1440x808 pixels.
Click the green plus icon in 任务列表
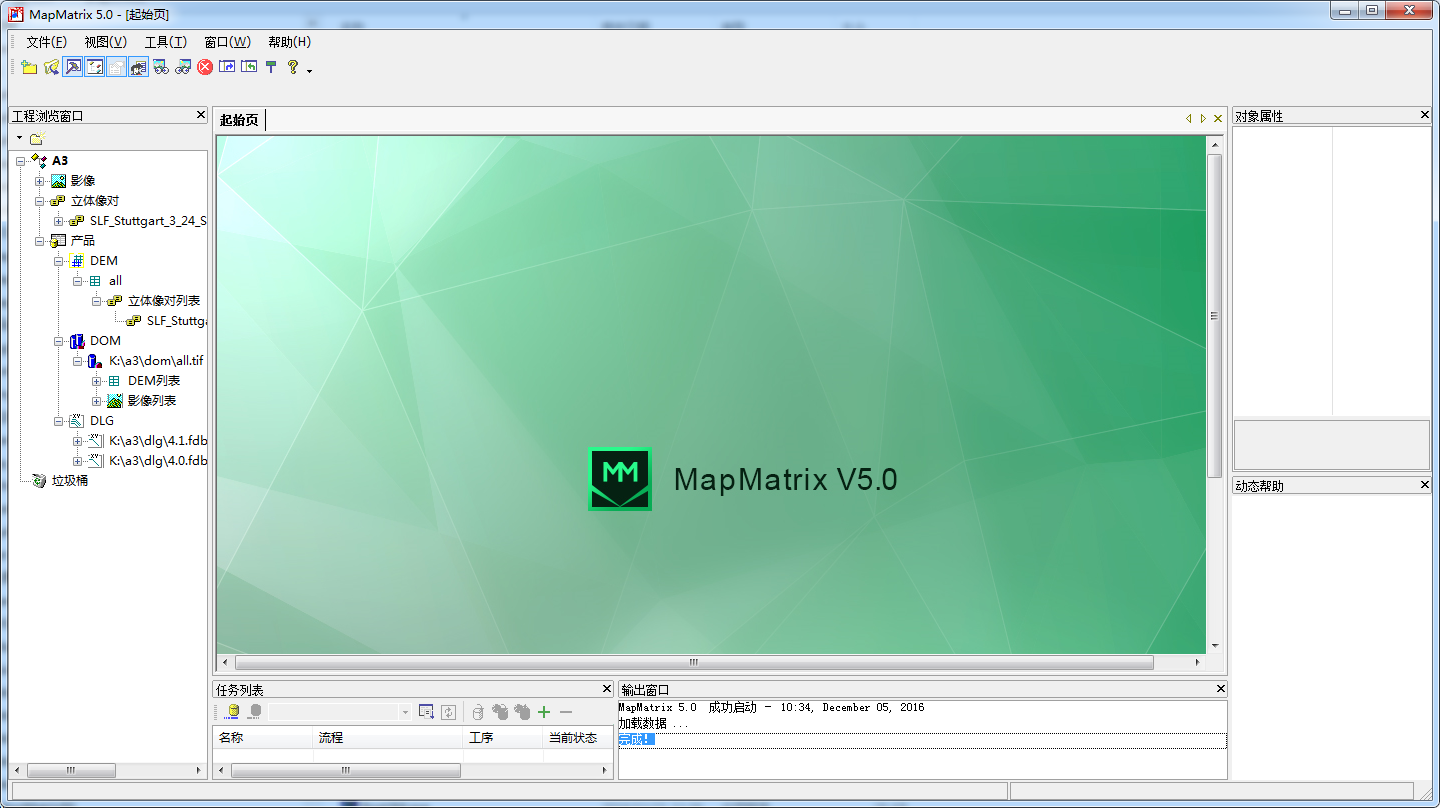[x=544, y=712]
